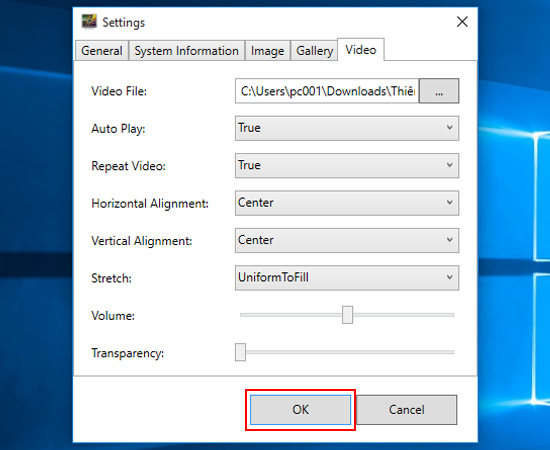Open the Vertical Alignment combo box
The image size is (550, 450).
point(347,240)
